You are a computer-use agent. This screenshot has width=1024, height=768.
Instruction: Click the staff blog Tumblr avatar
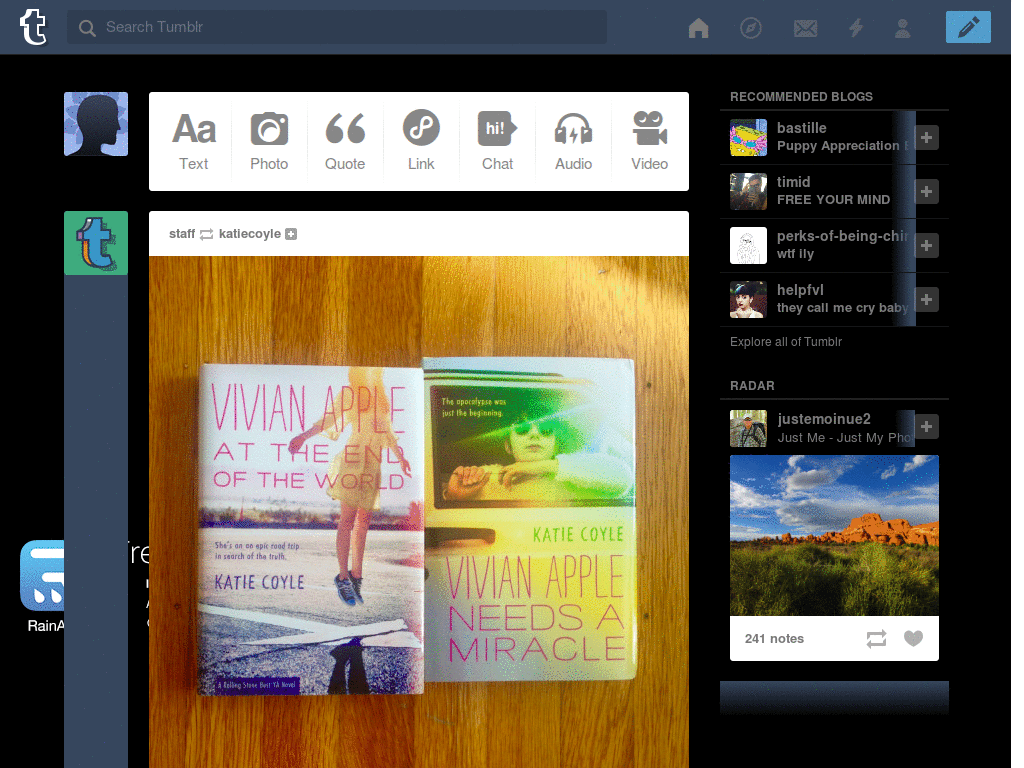point(96,243)
